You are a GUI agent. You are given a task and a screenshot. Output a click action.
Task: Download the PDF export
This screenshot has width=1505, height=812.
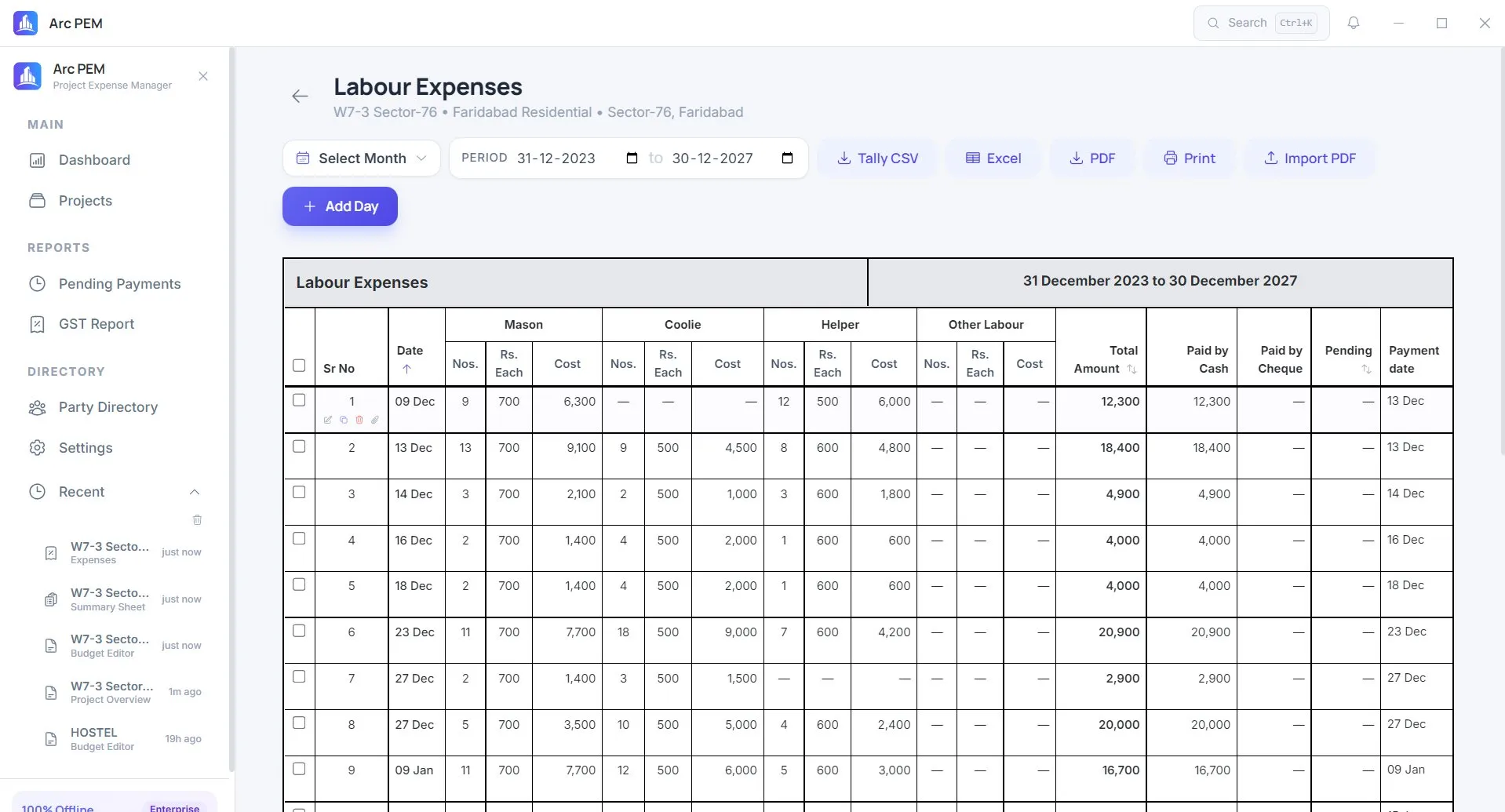(1091, 158)
